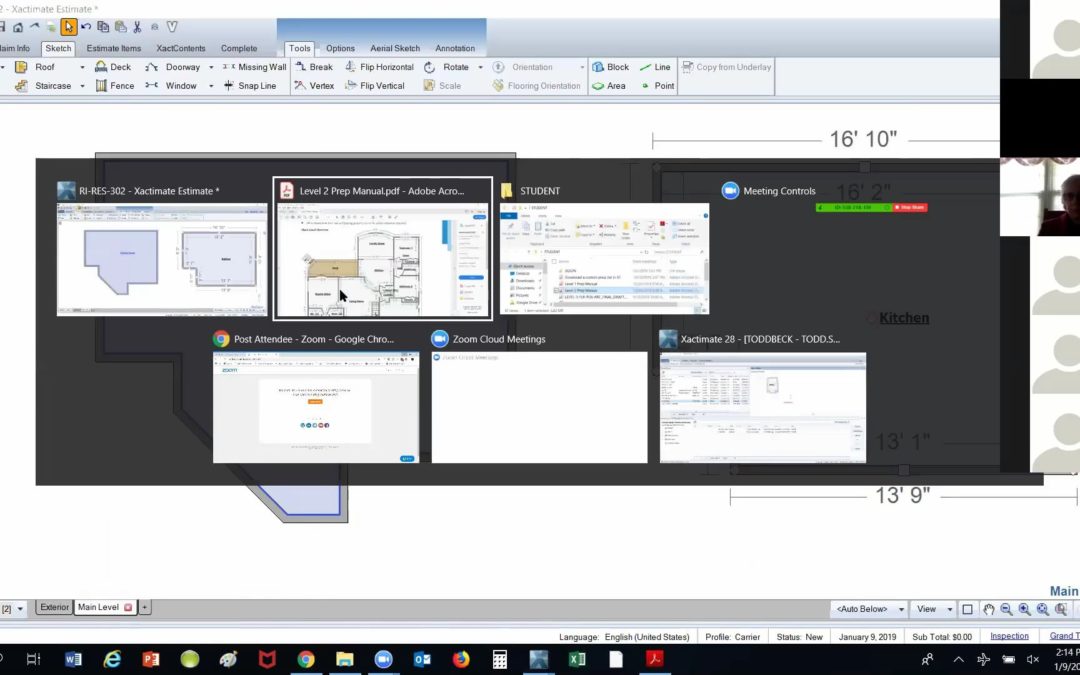Click the Undo arrow in quick toolbar

click(86, 27)
